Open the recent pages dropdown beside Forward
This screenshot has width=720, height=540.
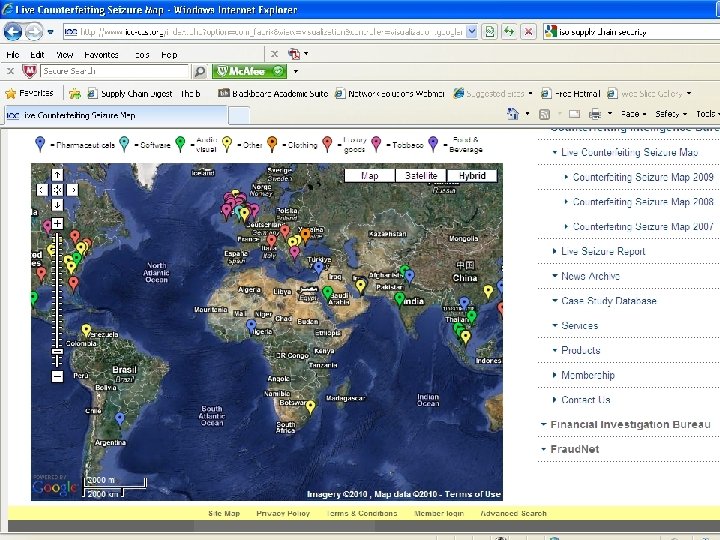tap(51, 32)
